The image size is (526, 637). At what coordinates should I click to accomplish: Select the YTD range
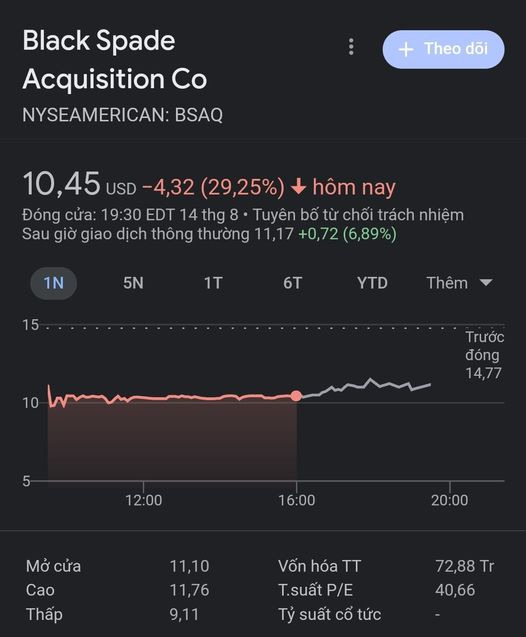click(372, 283)
